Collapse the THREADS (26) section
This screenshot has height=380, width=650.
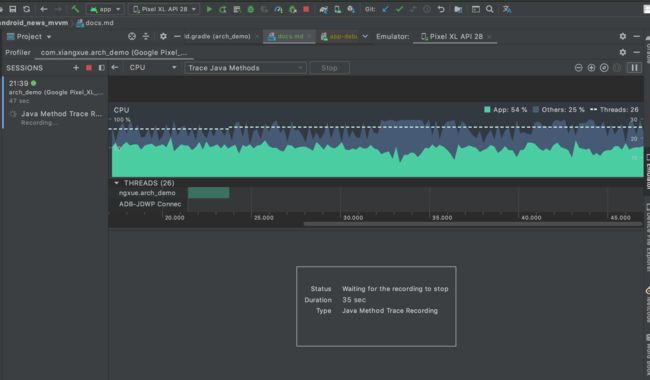116,183
